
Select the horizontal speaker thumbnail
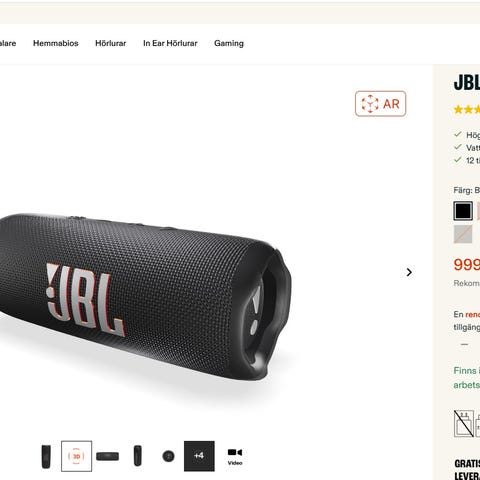[x=107, y=456]
